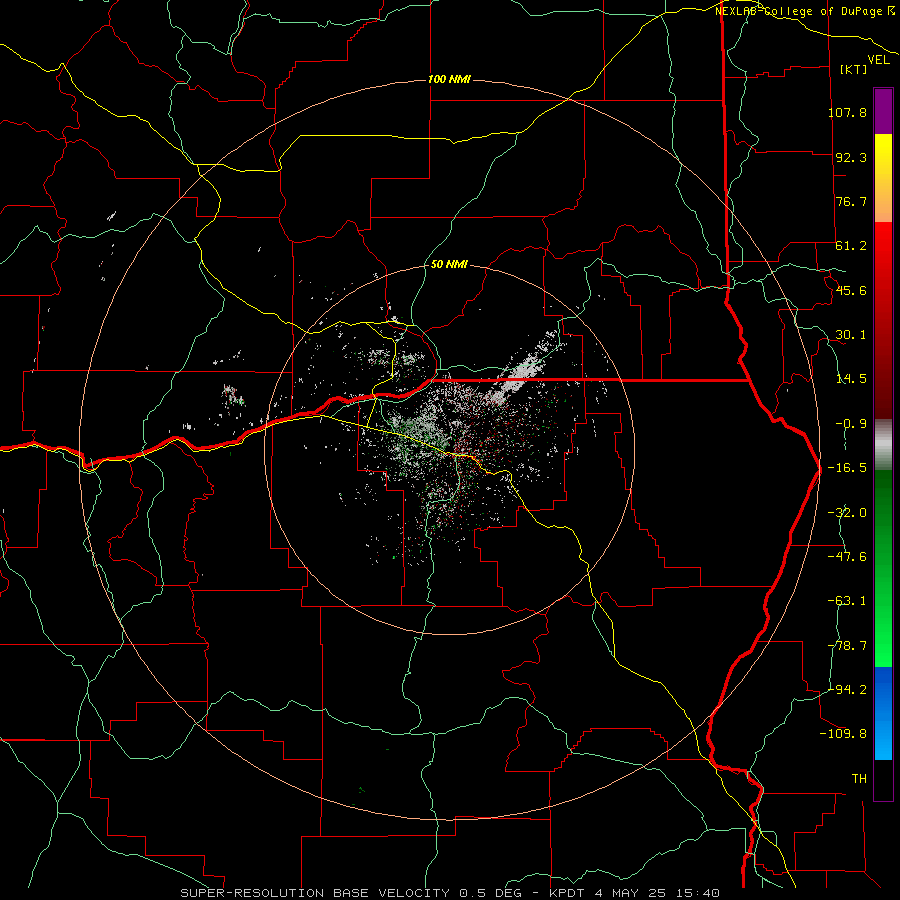Screen dimensions: 900x900
Task: Click the gray near-zero segment of color bar
Action: click(883, 445)
